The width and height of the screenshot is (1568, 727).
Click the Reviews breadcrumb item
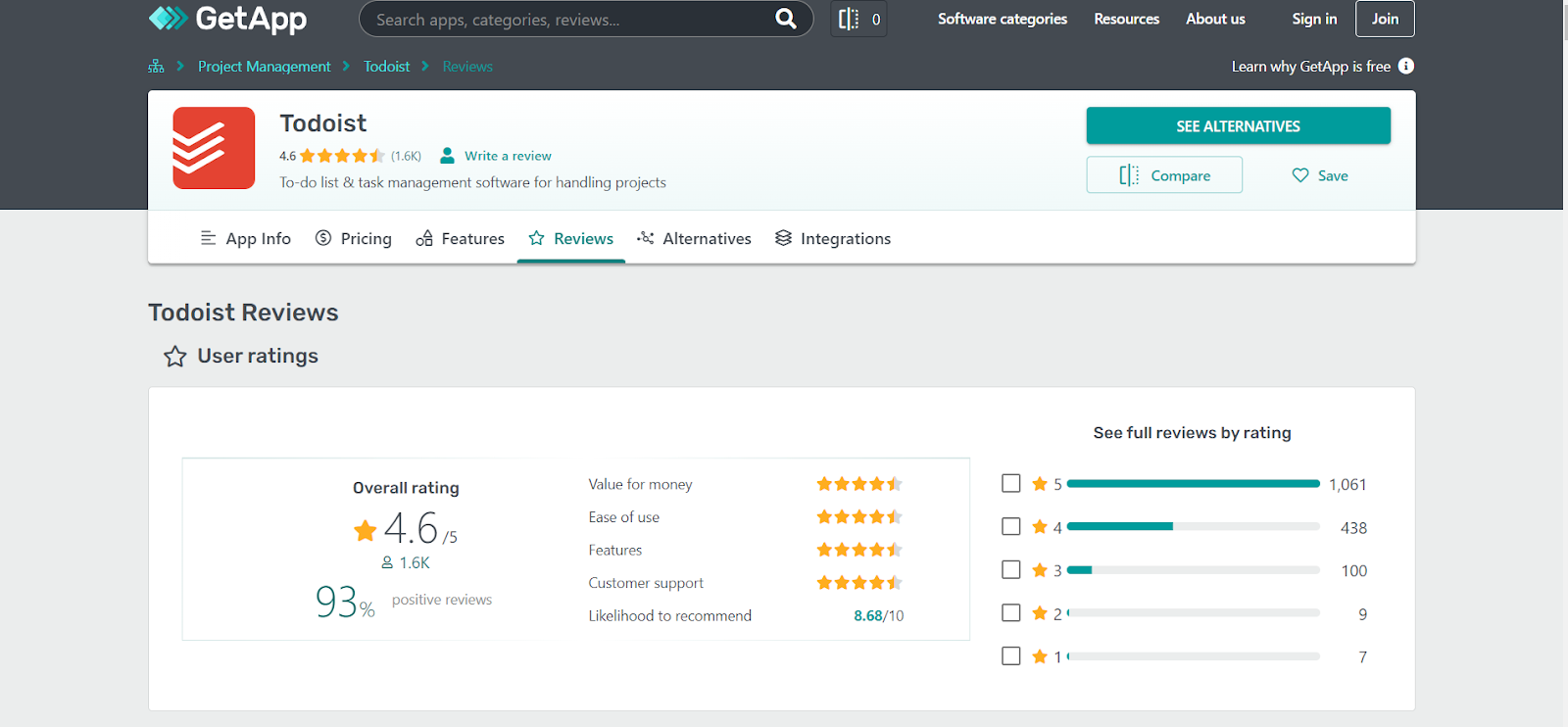pyautogui.click(x=467, y=67)
